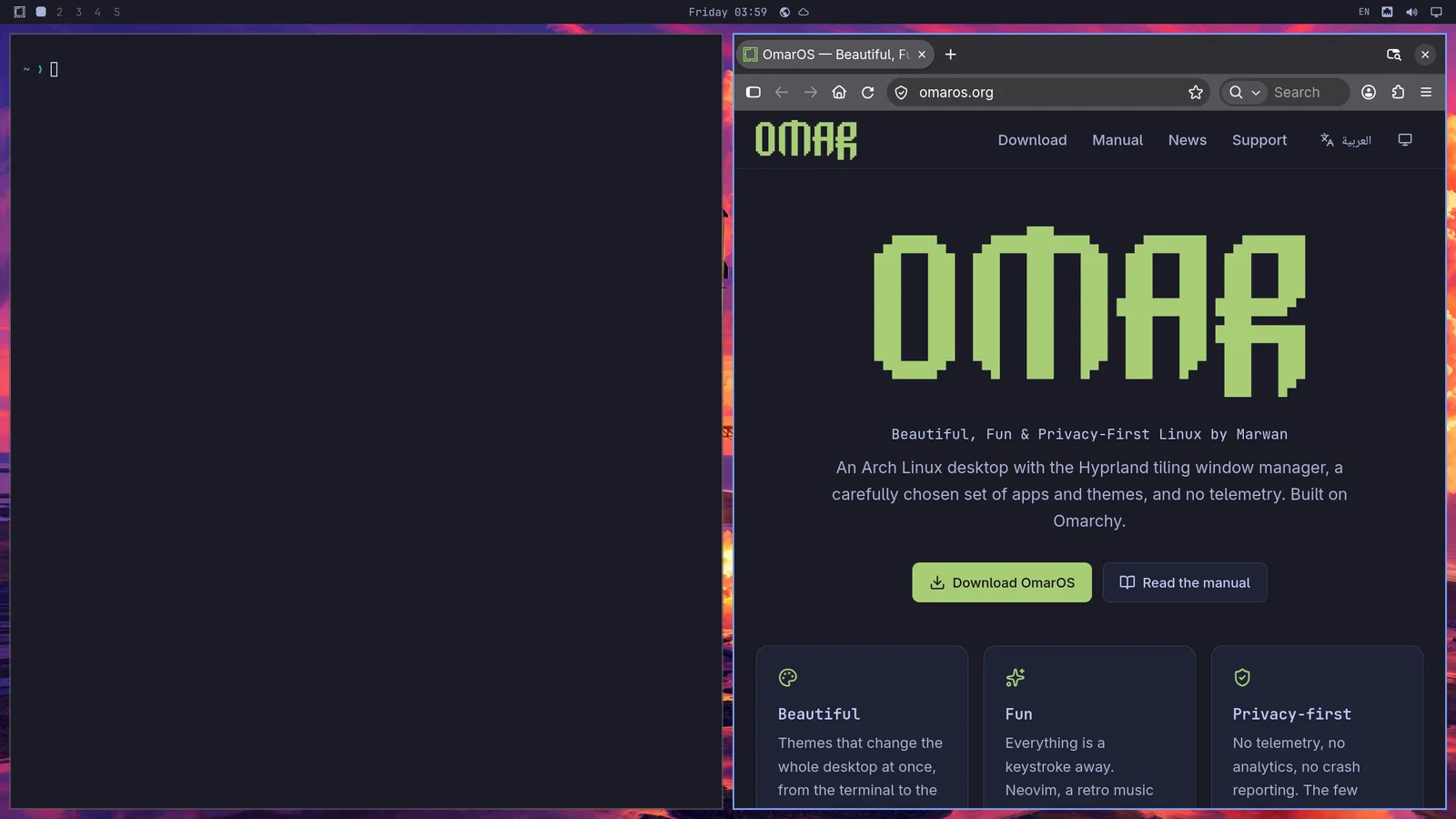Open the Support nav item
Screen dimensions: 1456x819
1259,140
